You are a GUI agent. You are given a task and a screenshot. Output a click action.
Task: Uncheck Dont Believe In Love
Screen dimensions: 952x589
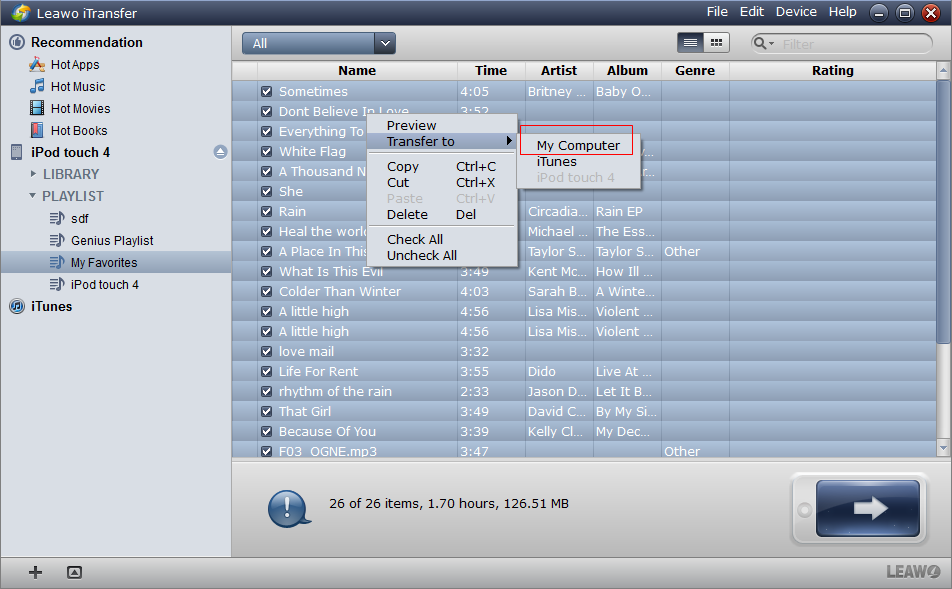click(x=267, y=112)
